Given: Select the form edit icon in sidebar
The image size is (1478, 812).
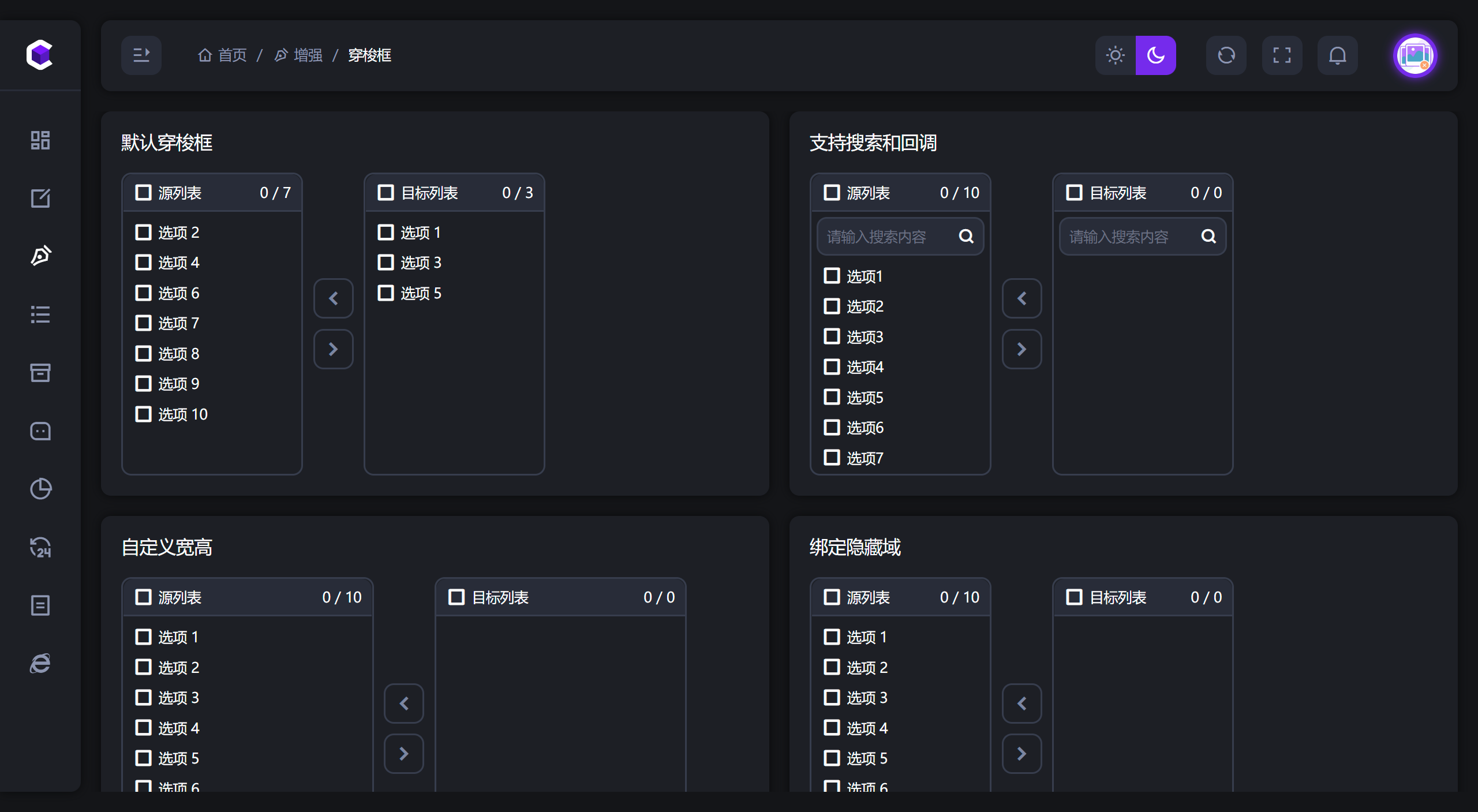Looking at the screenshot, I should tap(40, 198).
